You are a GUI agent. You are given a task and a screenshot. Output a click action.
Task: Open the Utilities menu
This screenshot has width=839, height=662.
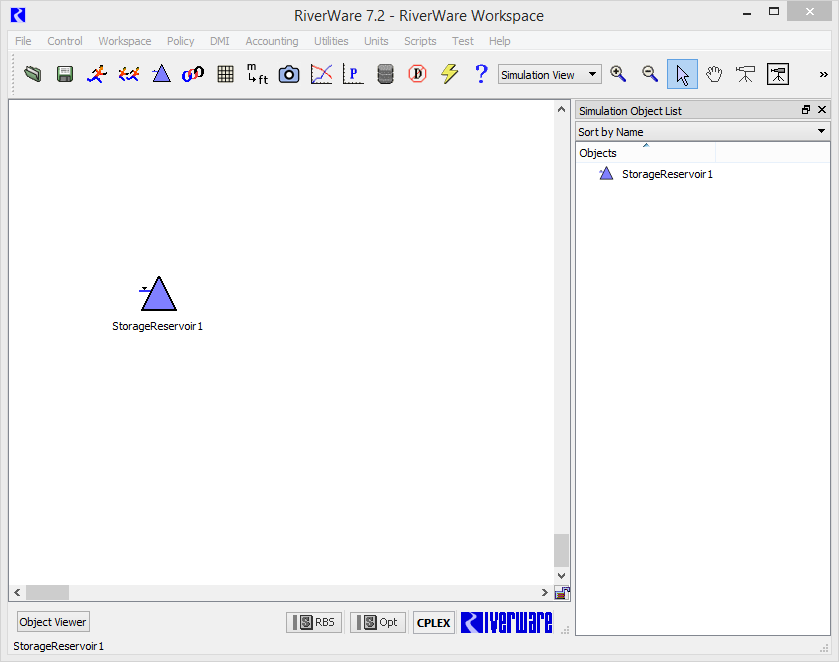click(x=331, y=41)
